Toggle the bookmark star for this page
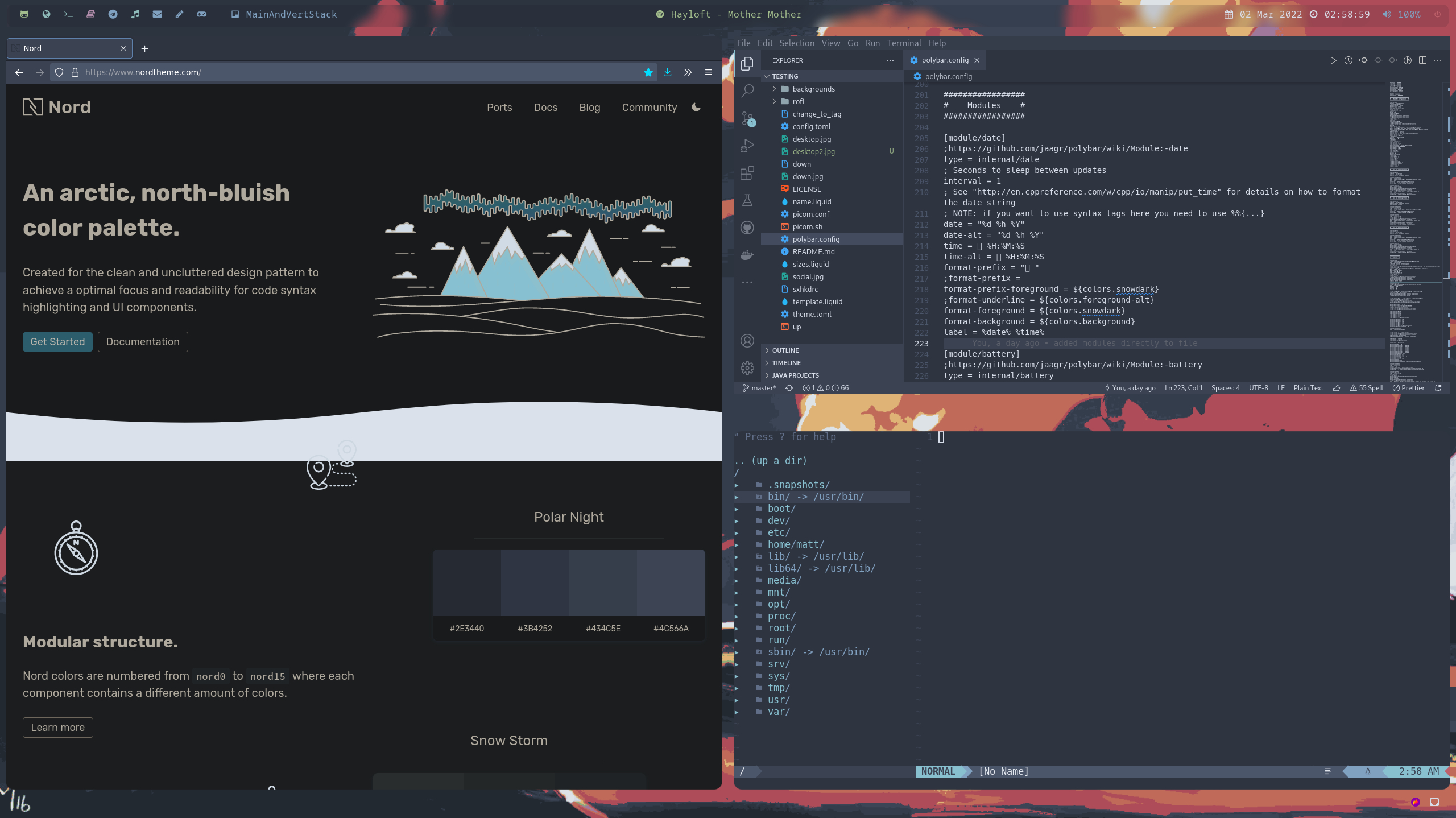1456x818 pixels. pos(648,72)
